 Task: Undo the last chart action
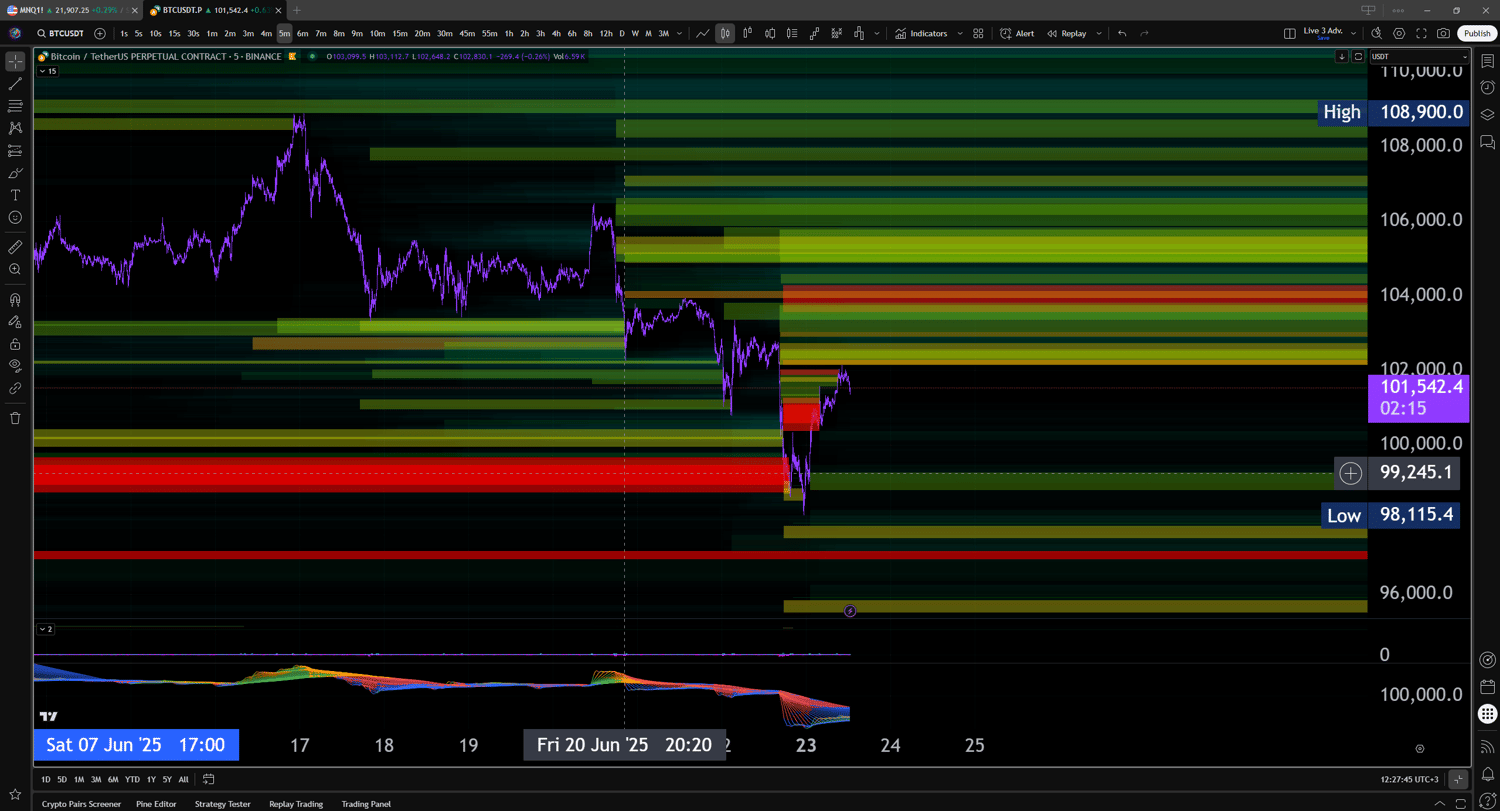coord(1122,33)
